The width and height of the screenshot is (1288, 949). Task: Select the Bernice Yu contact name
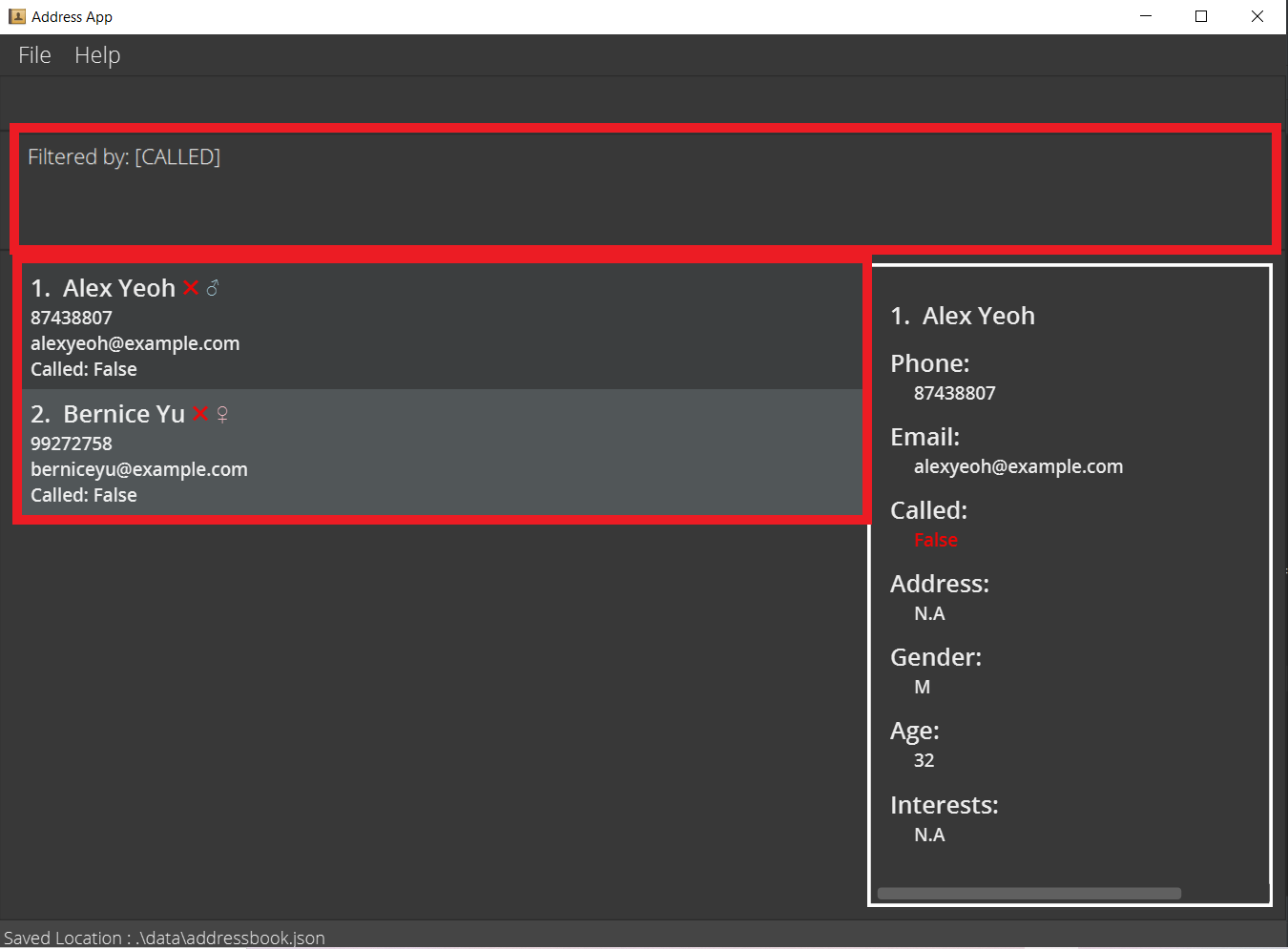click(124, 414)
